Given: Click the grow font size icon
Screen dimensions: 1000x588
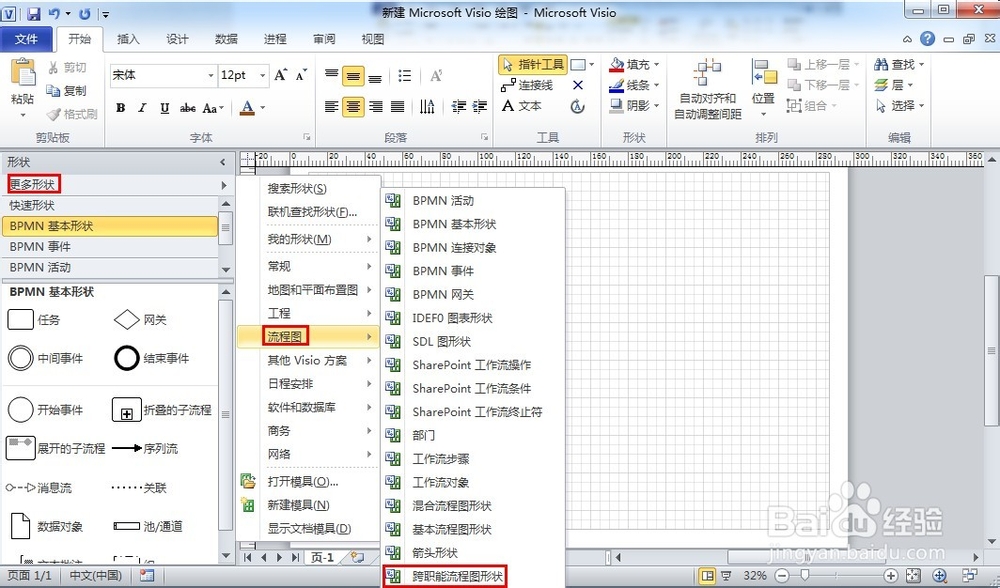Looking at the screenshot, I should (281, 75).
